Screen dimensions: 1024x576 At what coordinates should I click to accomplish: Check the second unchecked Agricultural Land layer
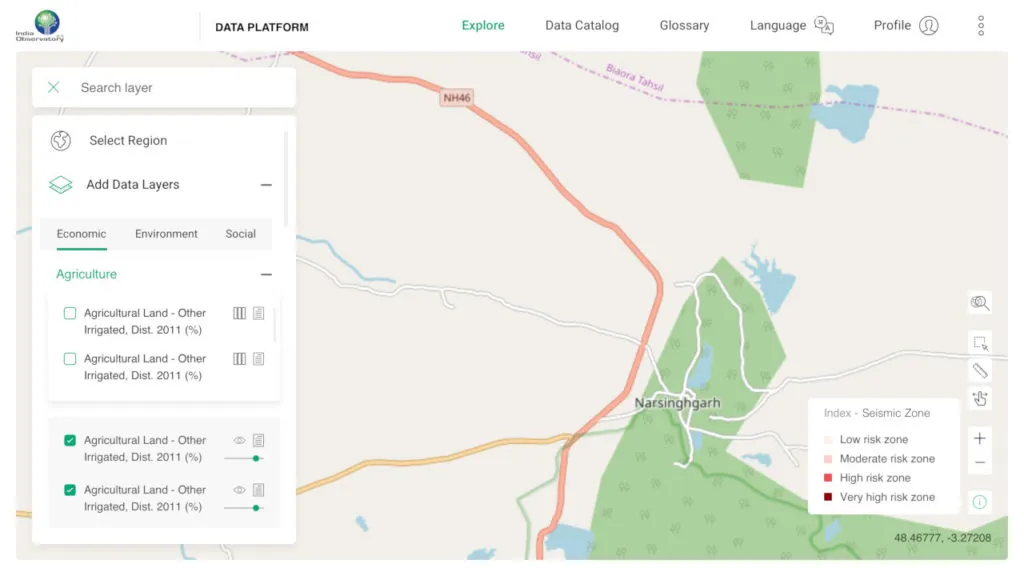coord(70,359)
